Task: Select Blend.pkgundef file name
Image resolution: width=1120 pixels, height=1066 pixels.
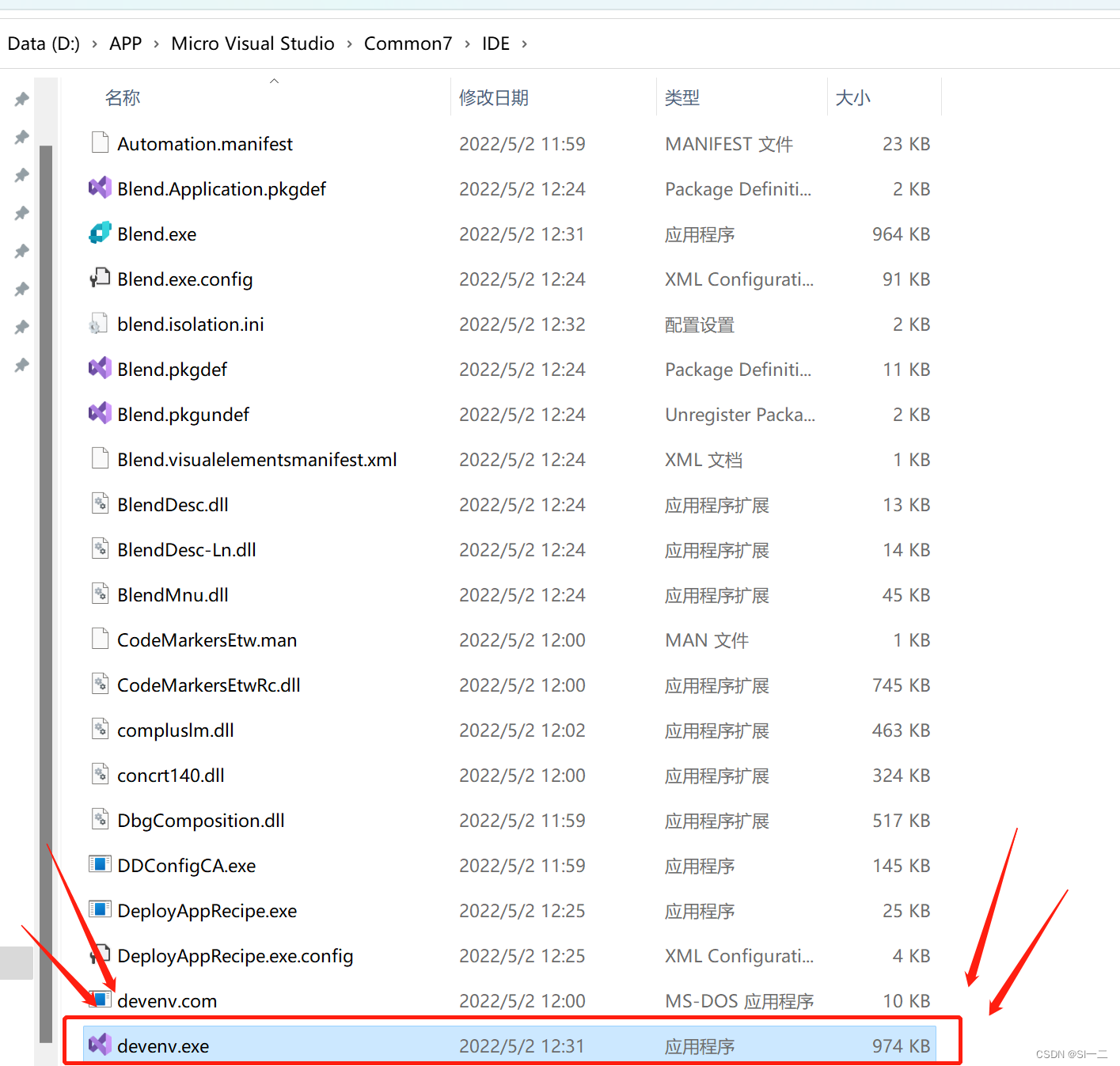Action: coord(183,415)
